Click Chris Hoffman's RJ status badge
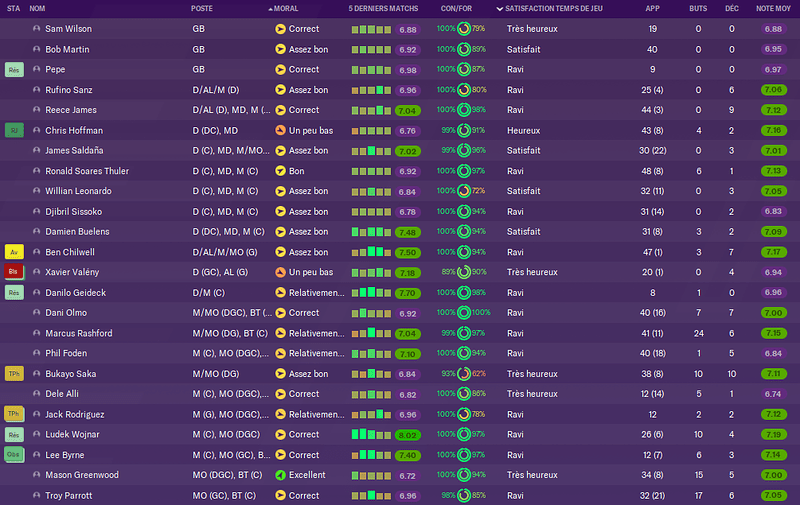This screenshot has height=505, width=800. [x=14, y=131]
